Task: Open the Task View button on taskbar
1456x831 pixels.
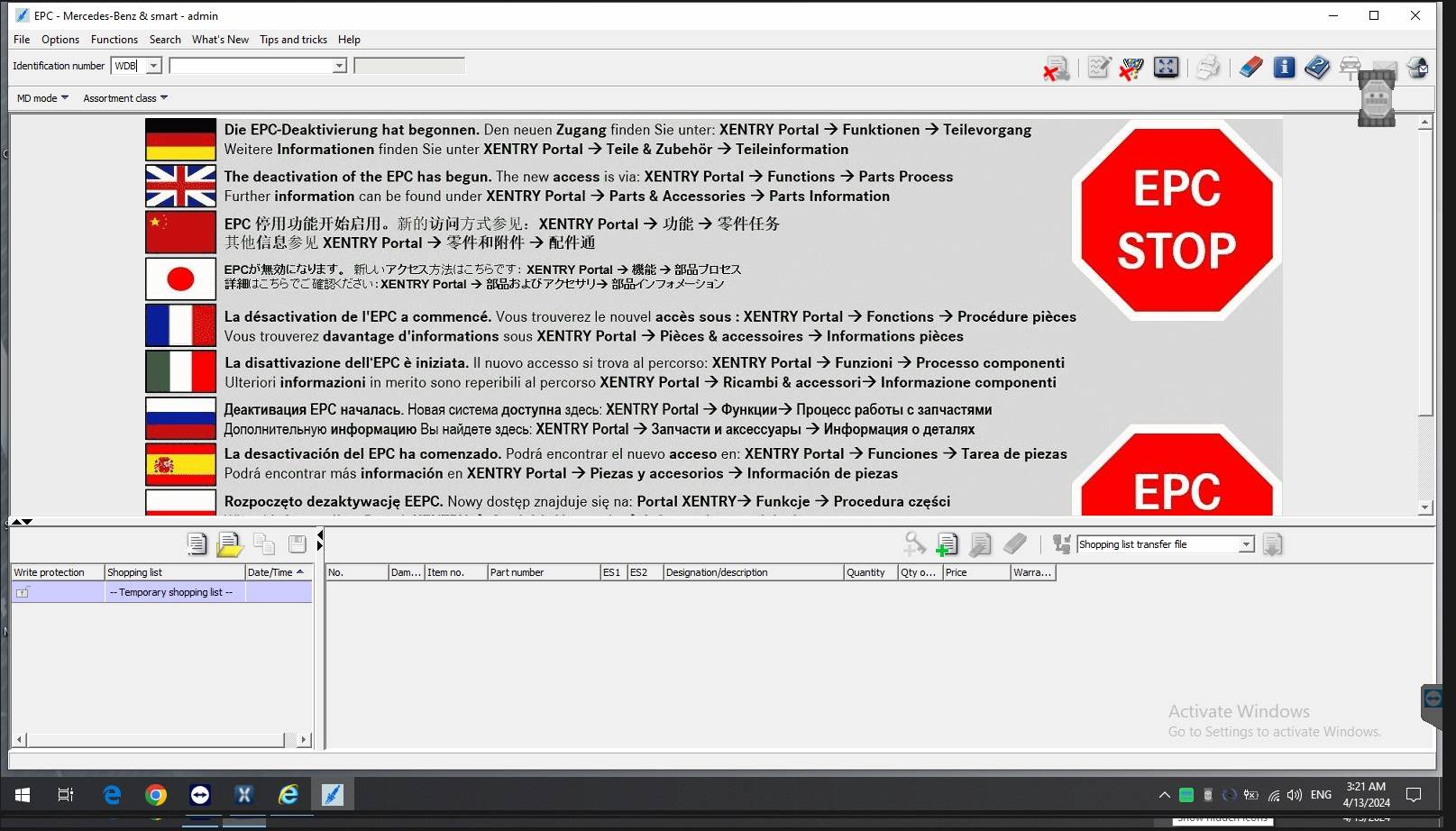Action: click(66, 794)
